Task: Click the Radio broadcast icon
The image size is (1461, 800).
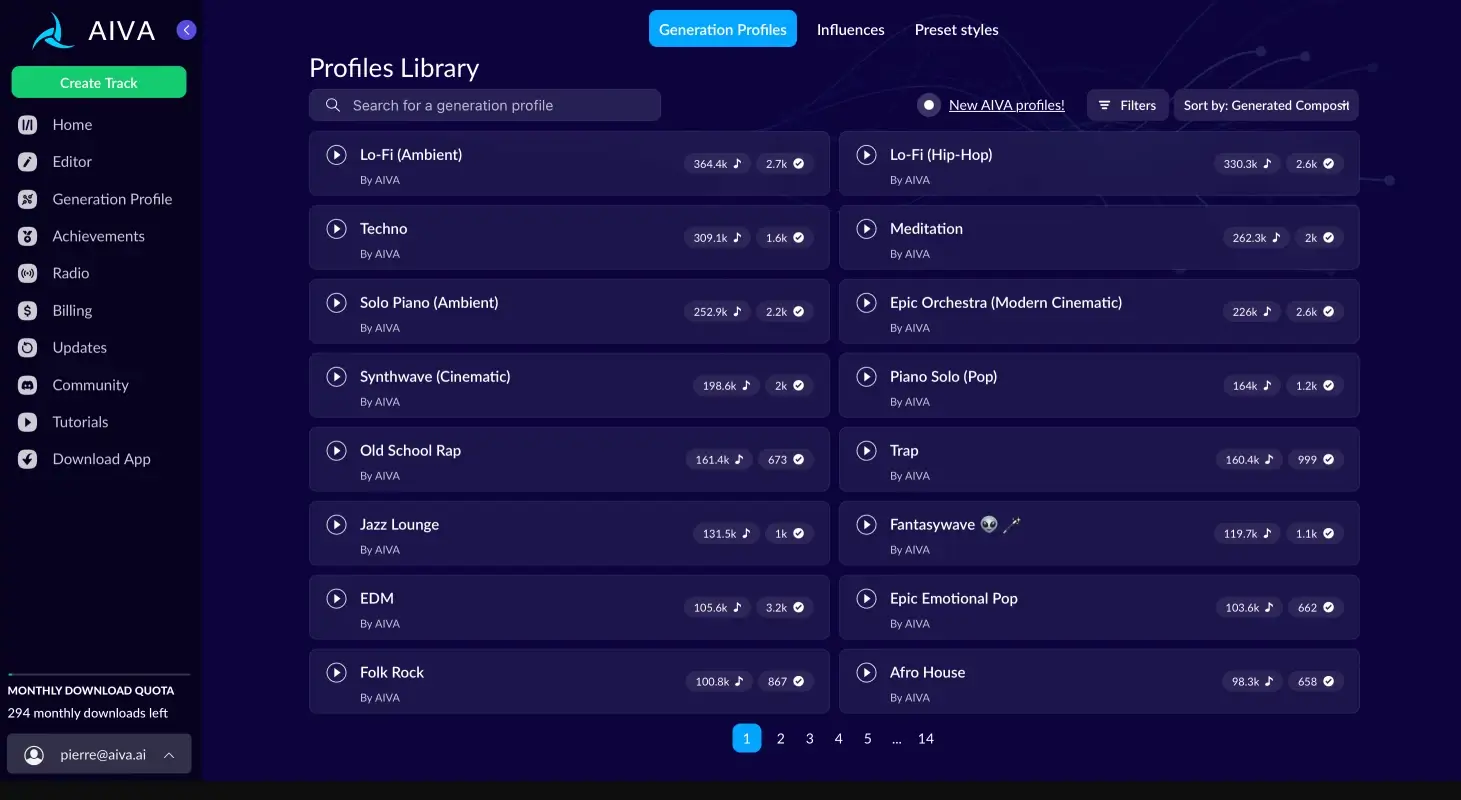Action: [x=28, y=273]
